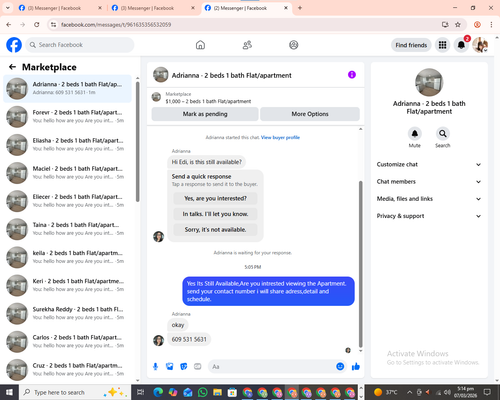This screenshot has height=400, width=500.
Task: Send quick reply 'Yes, are you interested?'
Action: click(x=215, y=198)
